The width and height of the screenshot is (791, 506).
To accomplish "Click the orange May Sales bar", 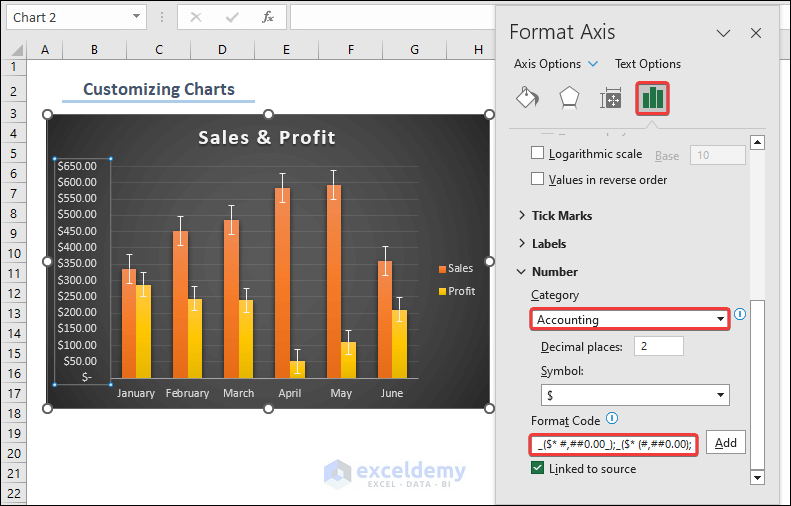I will pos(334,282).
